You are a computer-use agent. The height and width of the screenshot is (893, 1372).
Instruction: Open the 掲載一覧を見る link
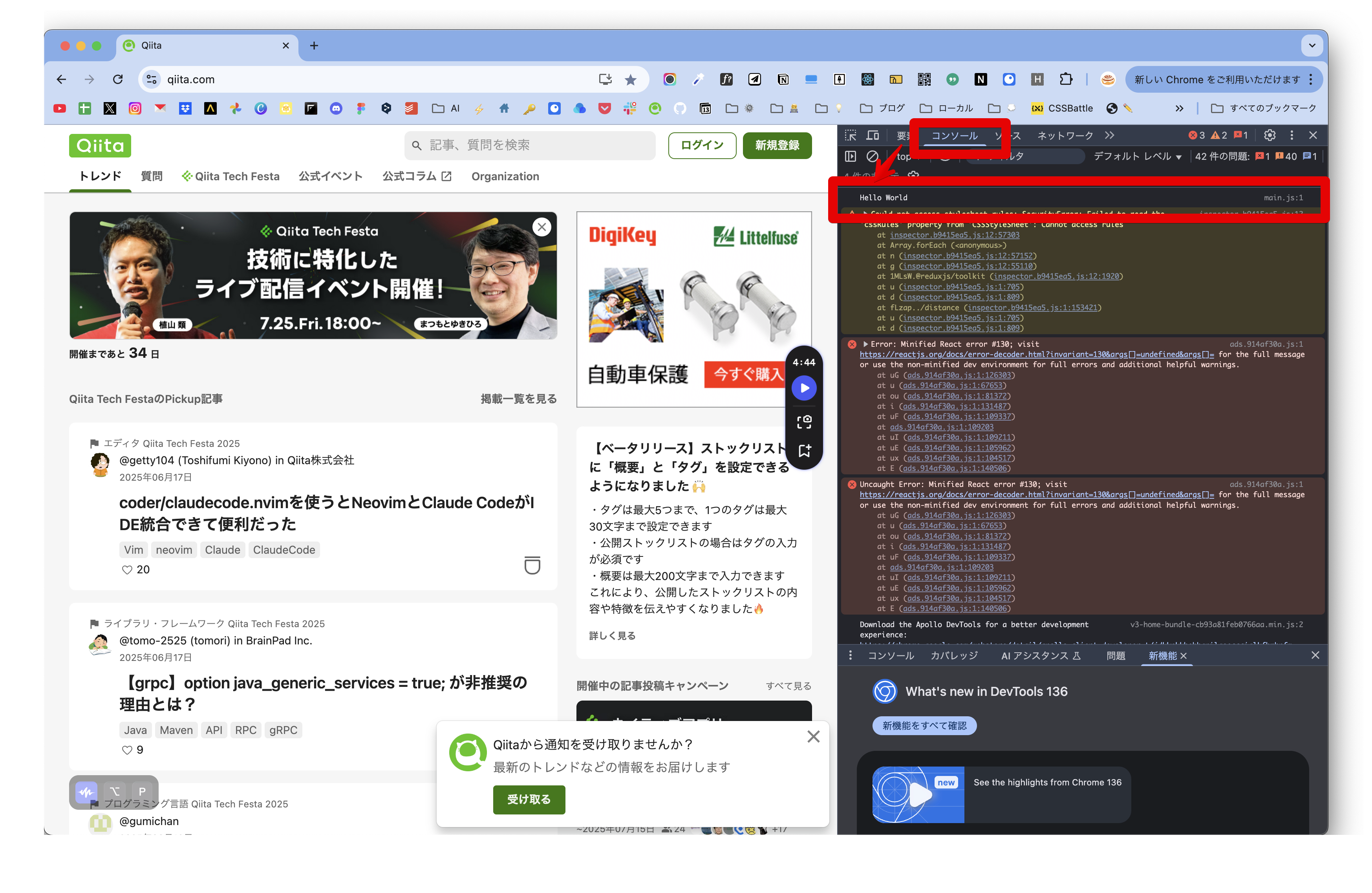[518, 399]
